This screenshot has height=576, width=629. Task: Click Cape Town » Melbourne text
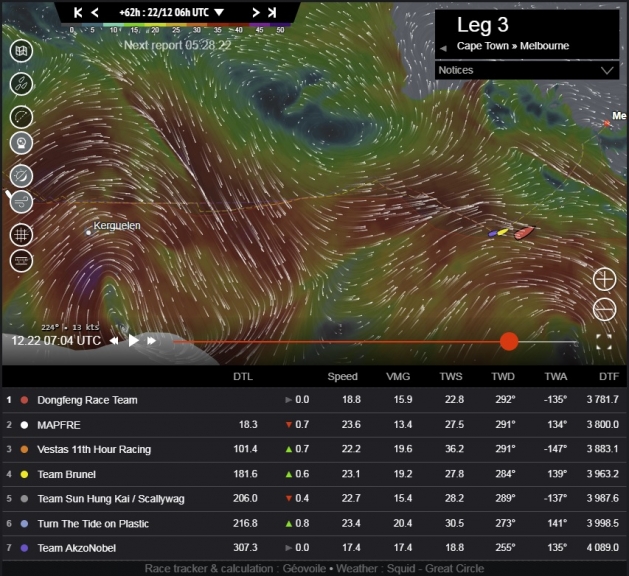click(513, 46)
